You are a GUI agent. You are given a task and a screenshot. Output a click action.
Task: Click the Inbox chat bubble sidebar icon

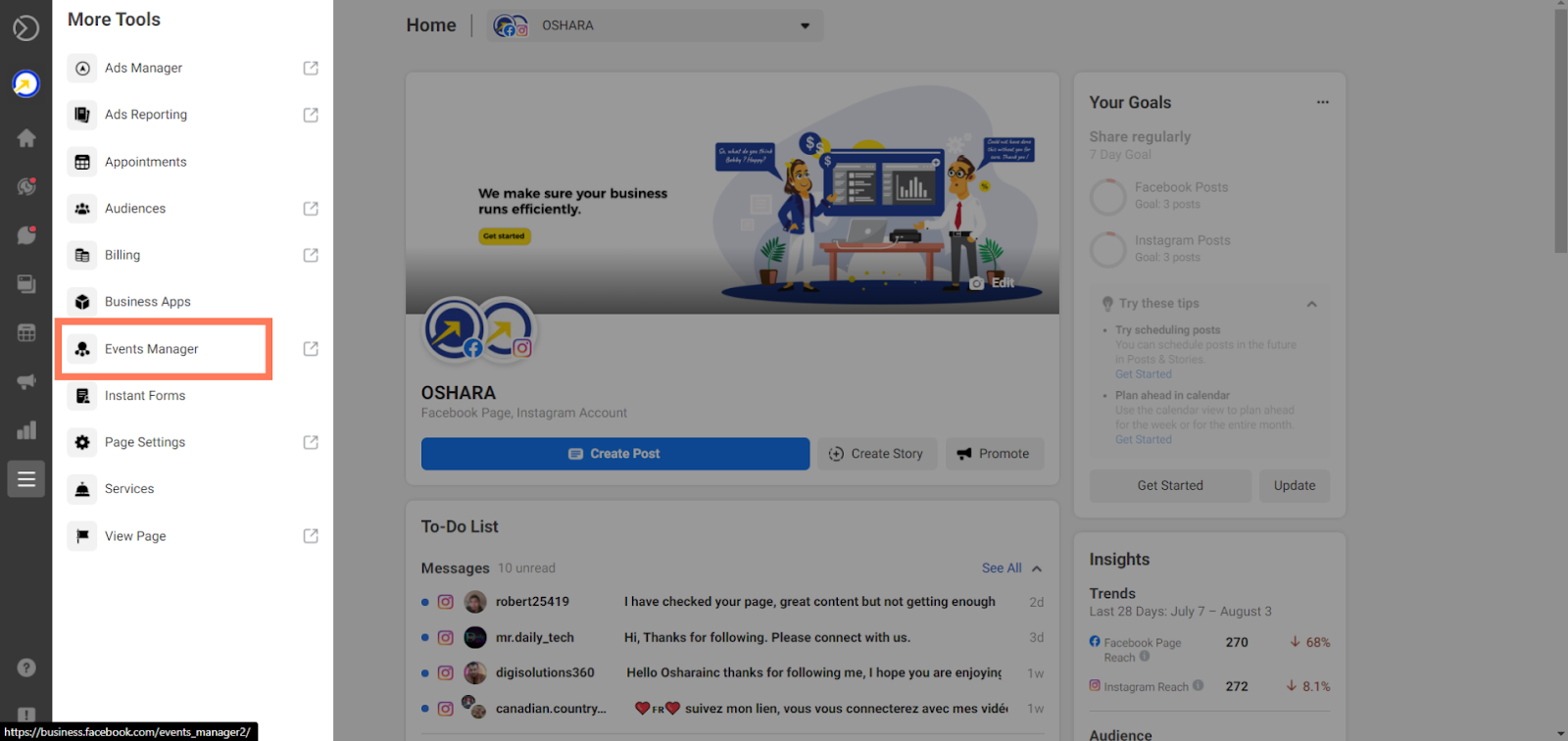point(26,235)
